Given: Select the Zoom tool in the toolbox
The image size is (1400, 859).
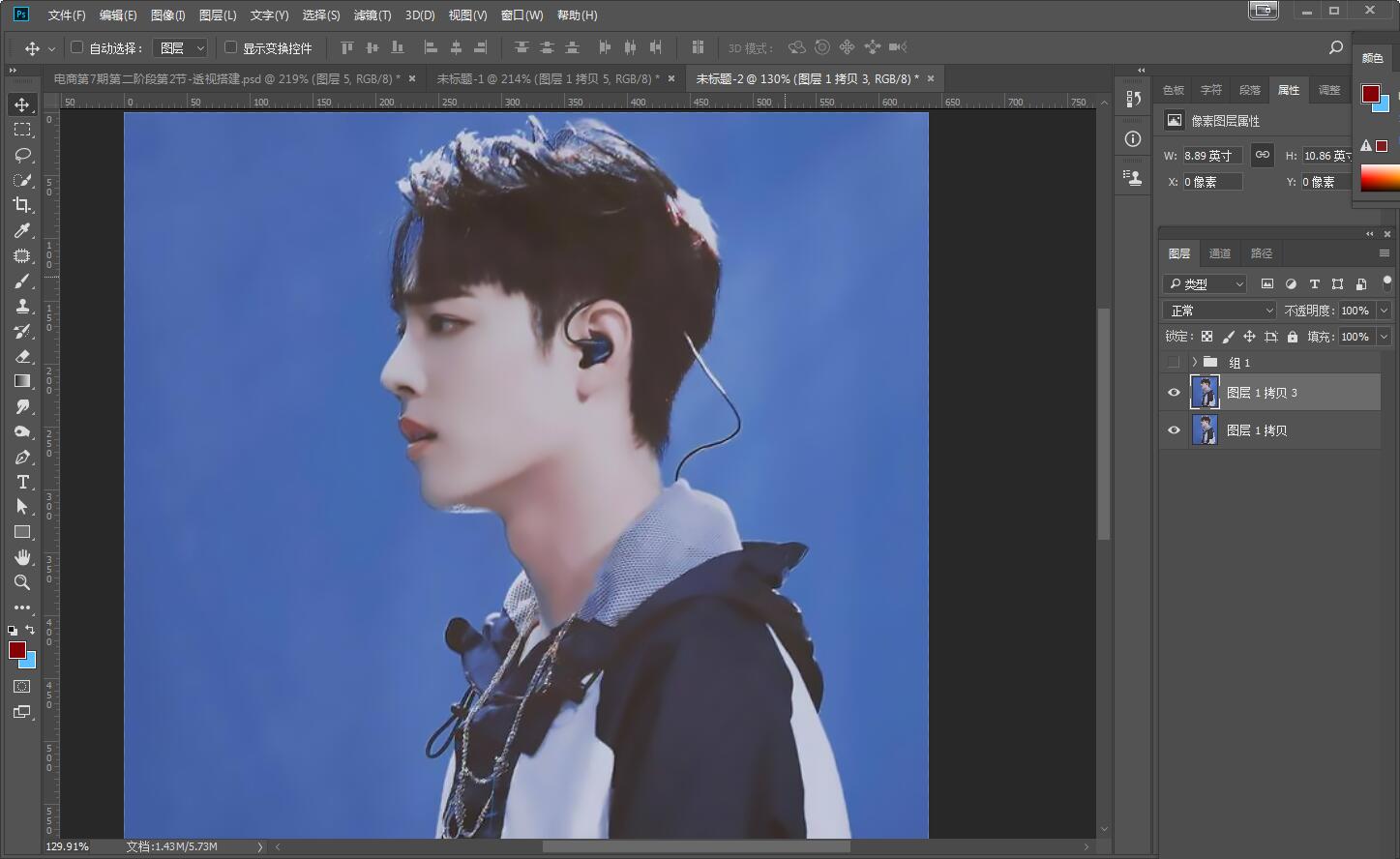Looking at the screenshot, I should click(x=22, y=582).
